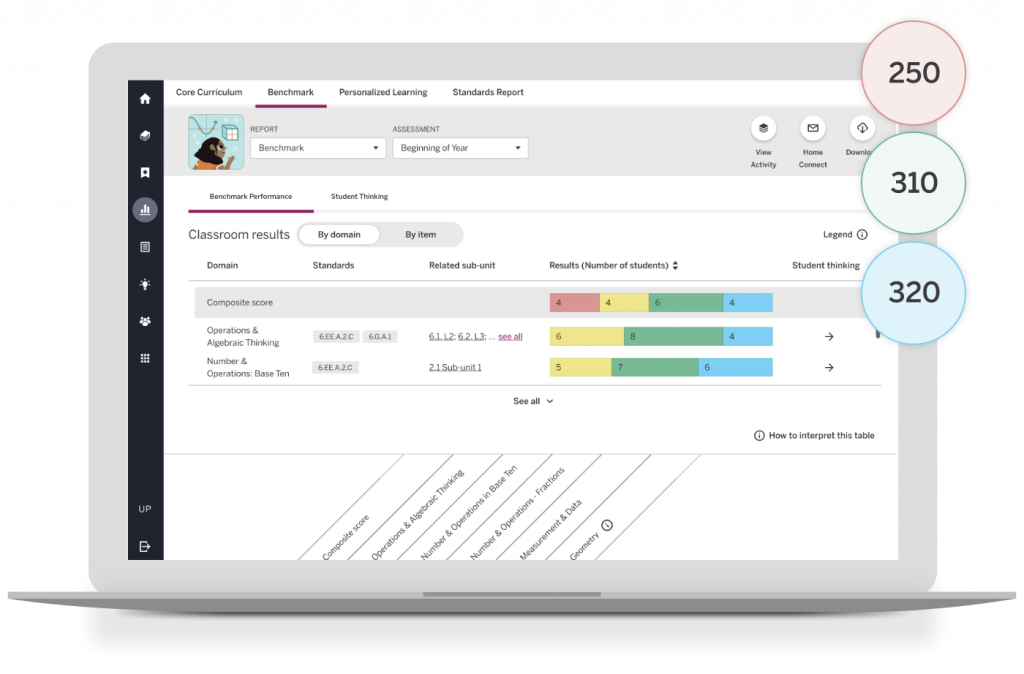This screenshot has height=674, width=1024.
Task: Click the Legend label
Action: [x=837, y=234]
